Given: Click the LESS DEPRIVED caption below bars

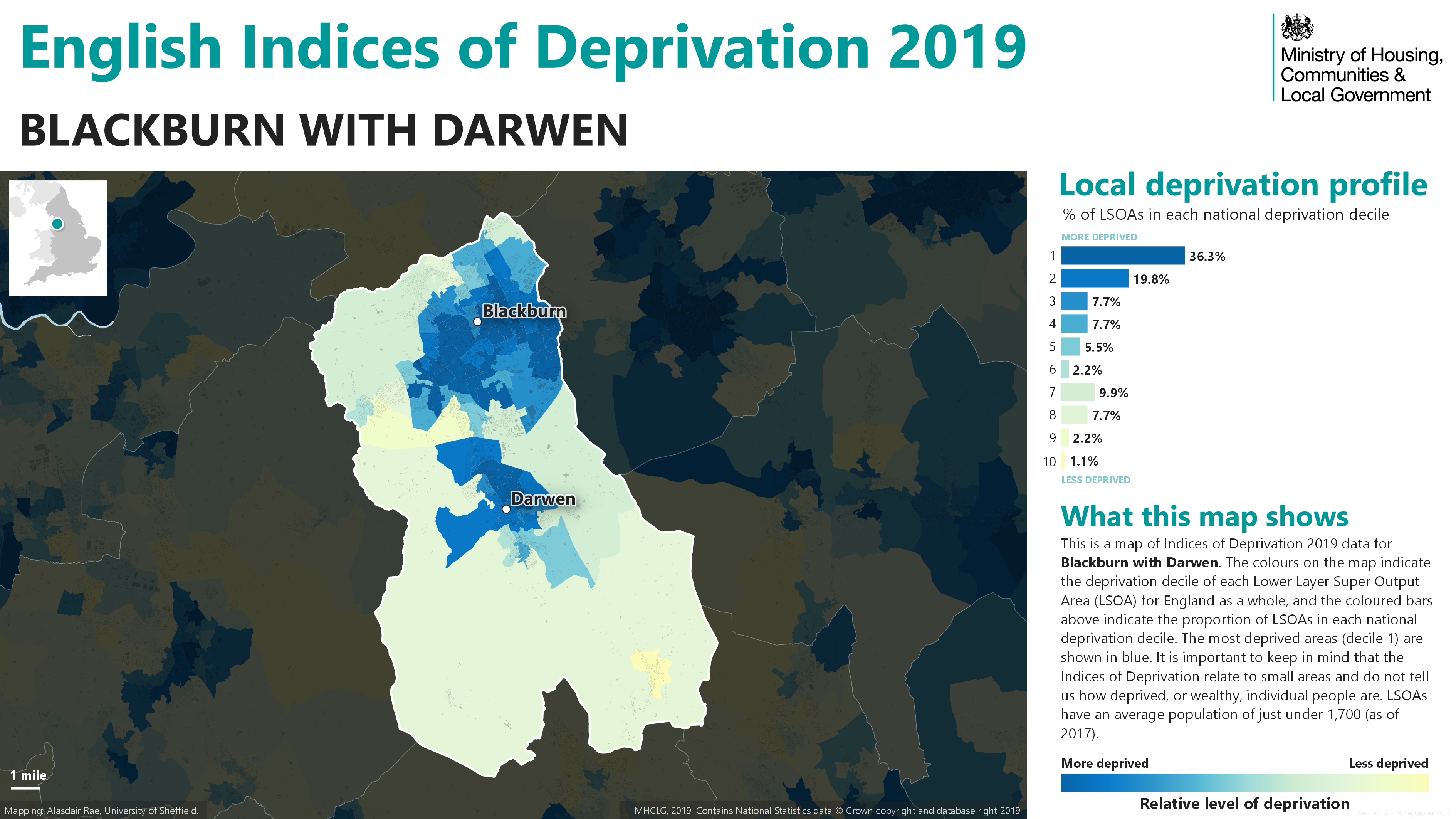Looking at the screenshot, I should [1095, 479].
